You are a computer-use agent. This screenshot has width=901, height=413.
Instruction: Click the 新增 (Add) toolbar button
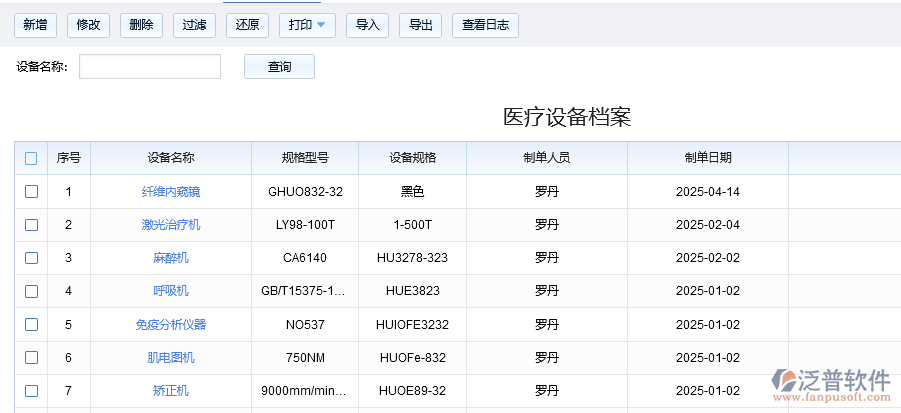point(34,25)
